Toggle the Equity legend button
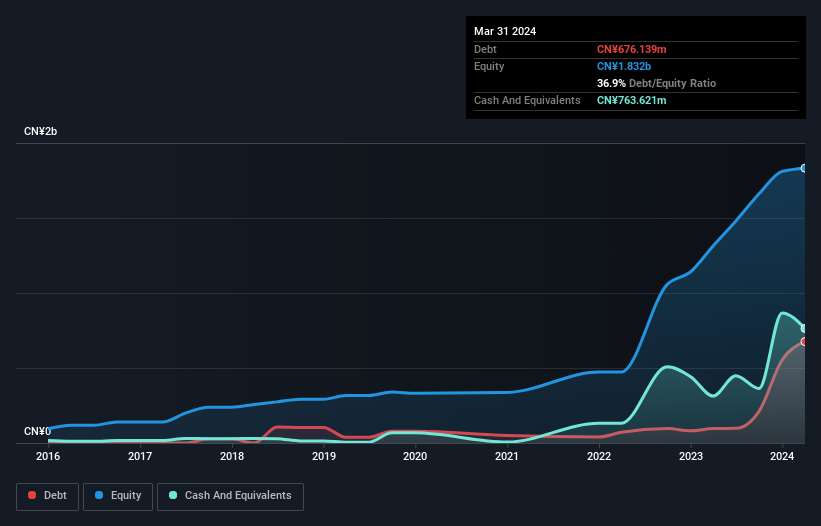The height and width of the screenshot is (526, 821). pos(118,496)
